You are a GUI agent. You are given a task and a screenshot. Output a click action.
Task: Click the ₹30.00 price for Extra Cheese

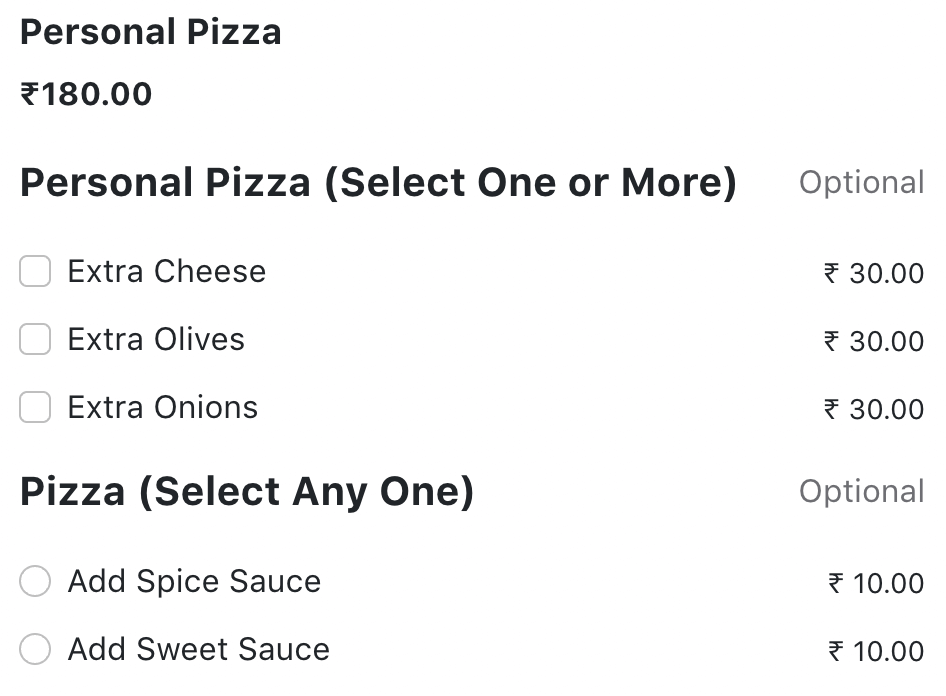tap(874, 273)
